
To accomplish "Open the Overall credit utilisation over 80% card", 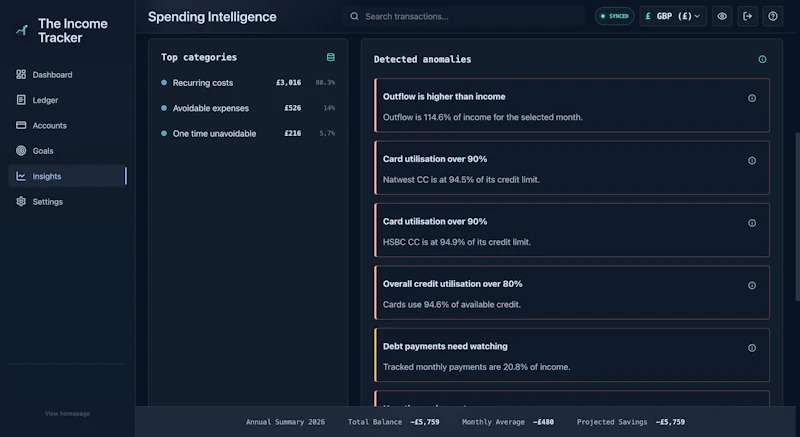I will coord(571,293).
